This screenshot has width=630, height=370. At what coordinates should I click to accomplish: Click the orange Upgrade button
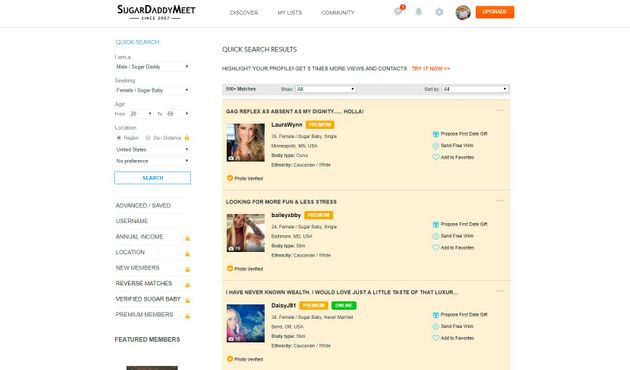[x=495, y=12]
